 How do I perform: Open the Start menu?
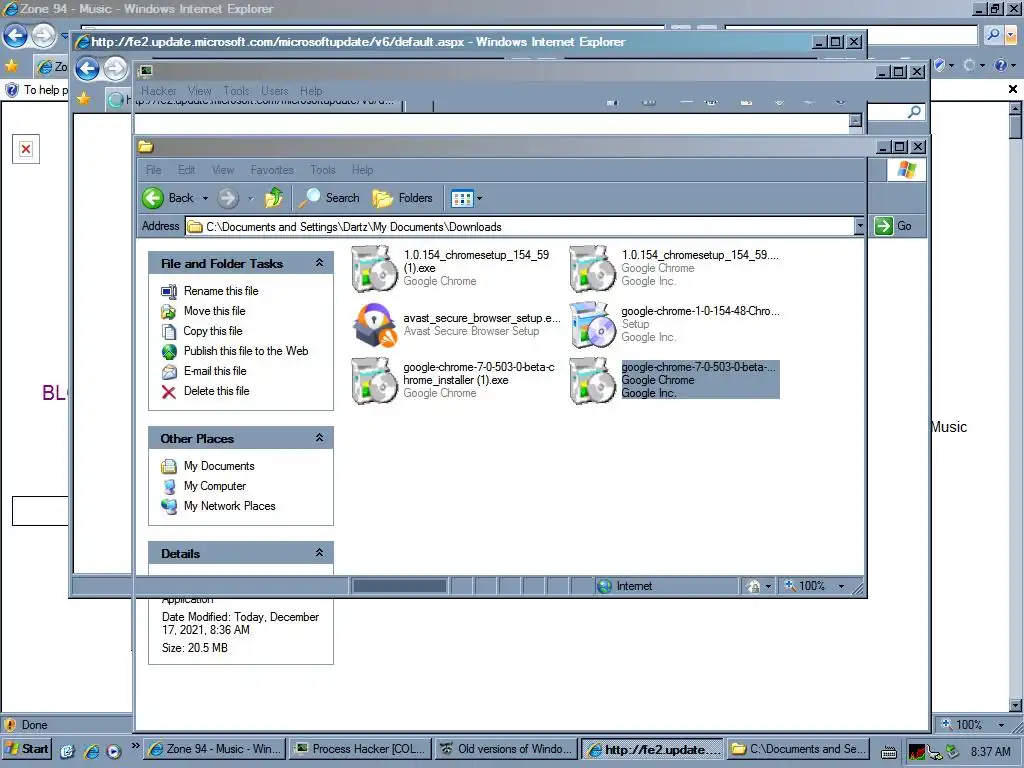(26, 749)
